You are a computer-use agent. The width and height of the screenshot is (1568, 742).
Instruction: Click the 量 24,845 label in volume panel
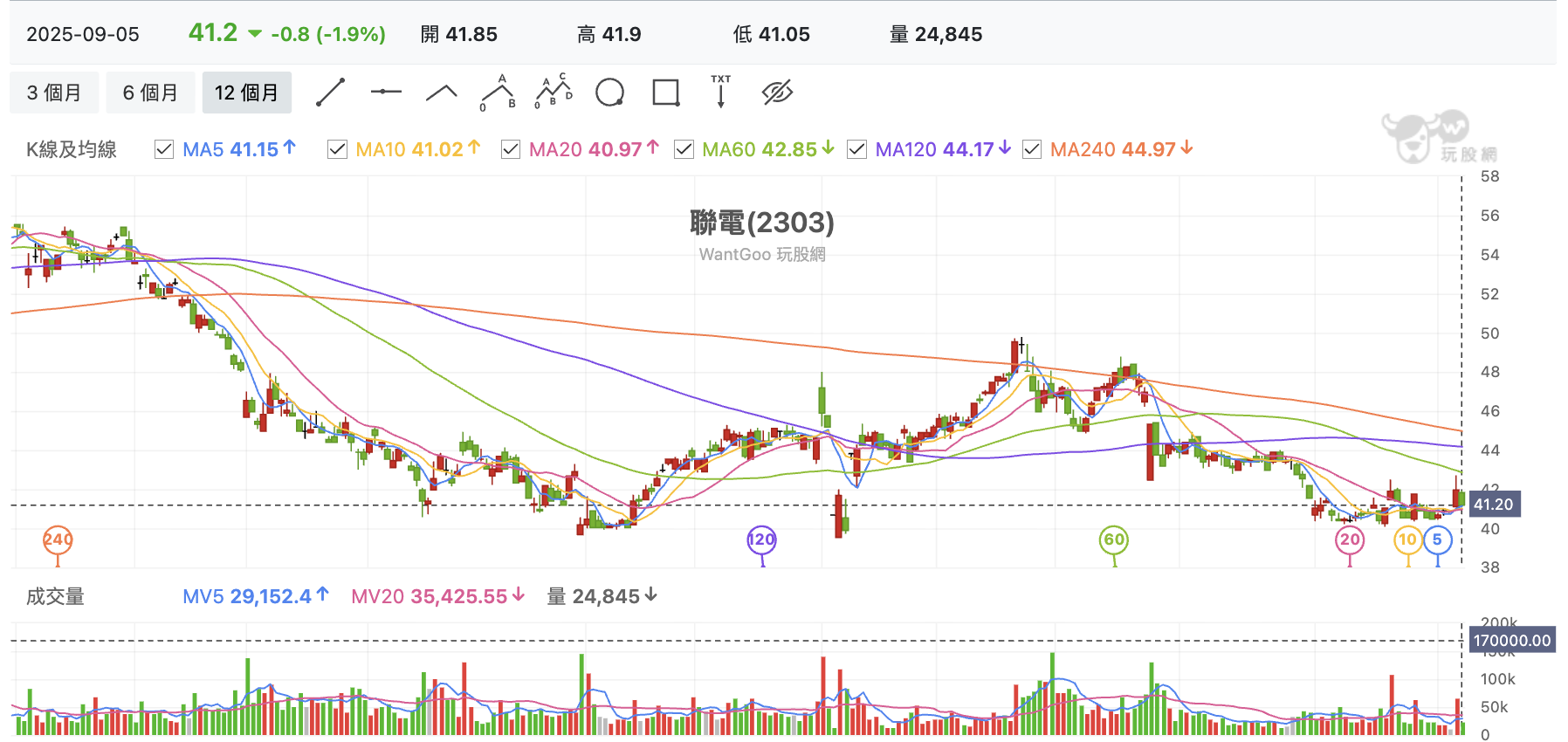tap(594, 596)
